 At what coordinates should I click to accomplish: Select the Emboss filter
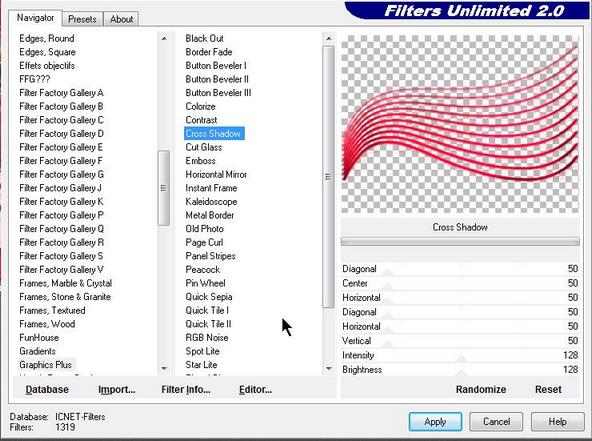coord(200,161)
